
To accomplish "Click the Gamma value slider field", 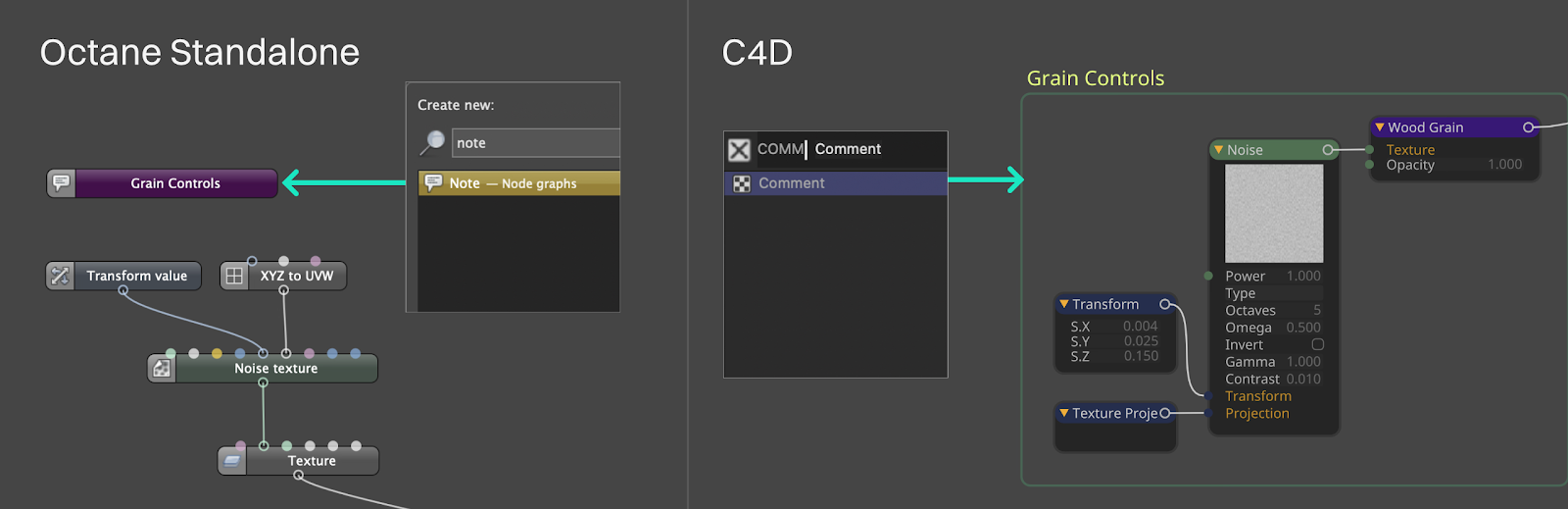I will pyautogui.click(x=1302, y=362).
